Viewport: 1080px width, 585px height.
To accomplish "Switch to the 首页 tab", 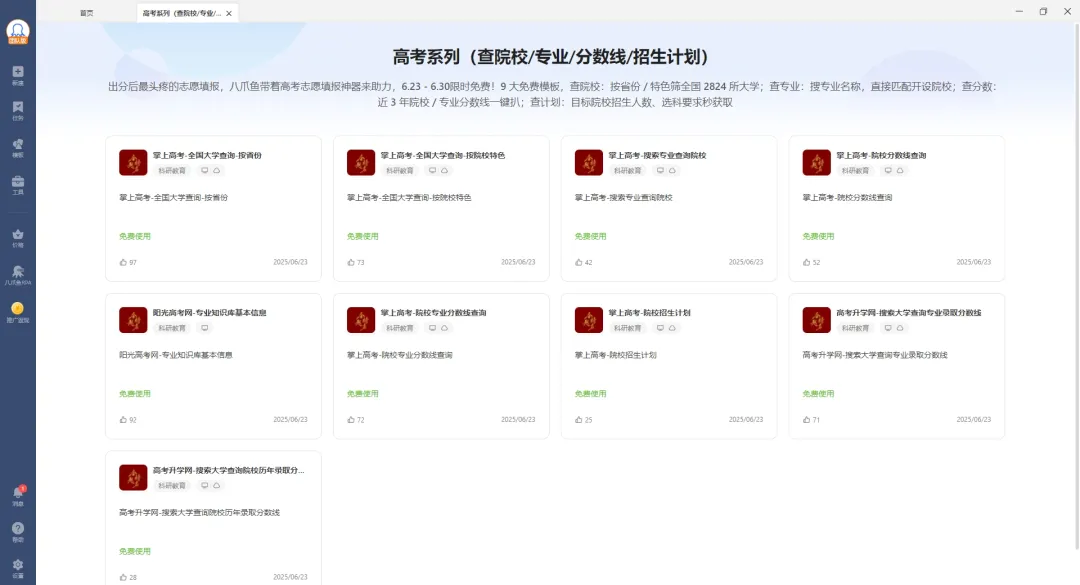I will pos(87,13).
